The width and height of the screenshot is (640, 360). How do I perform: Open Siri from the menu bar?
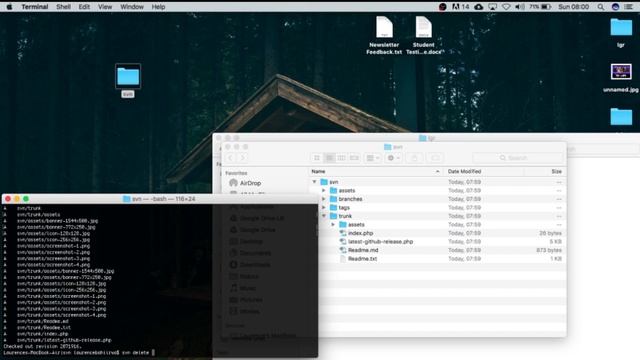[x=616, y=7]
